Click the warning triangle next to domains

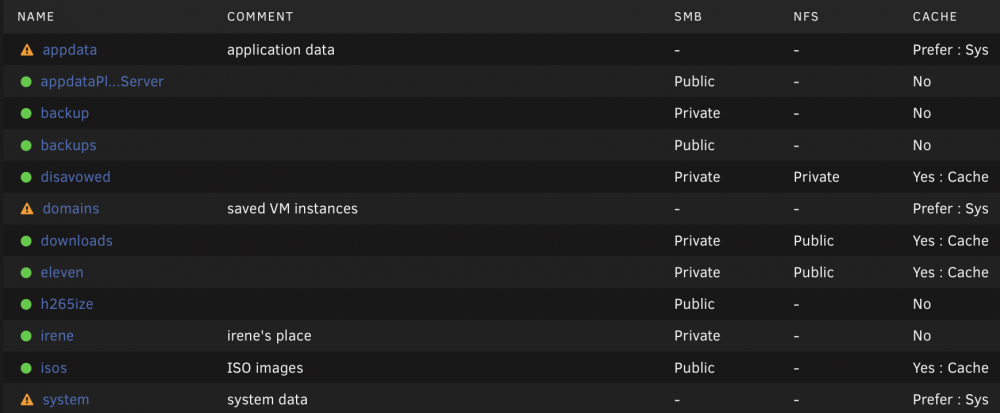point(27,209)
